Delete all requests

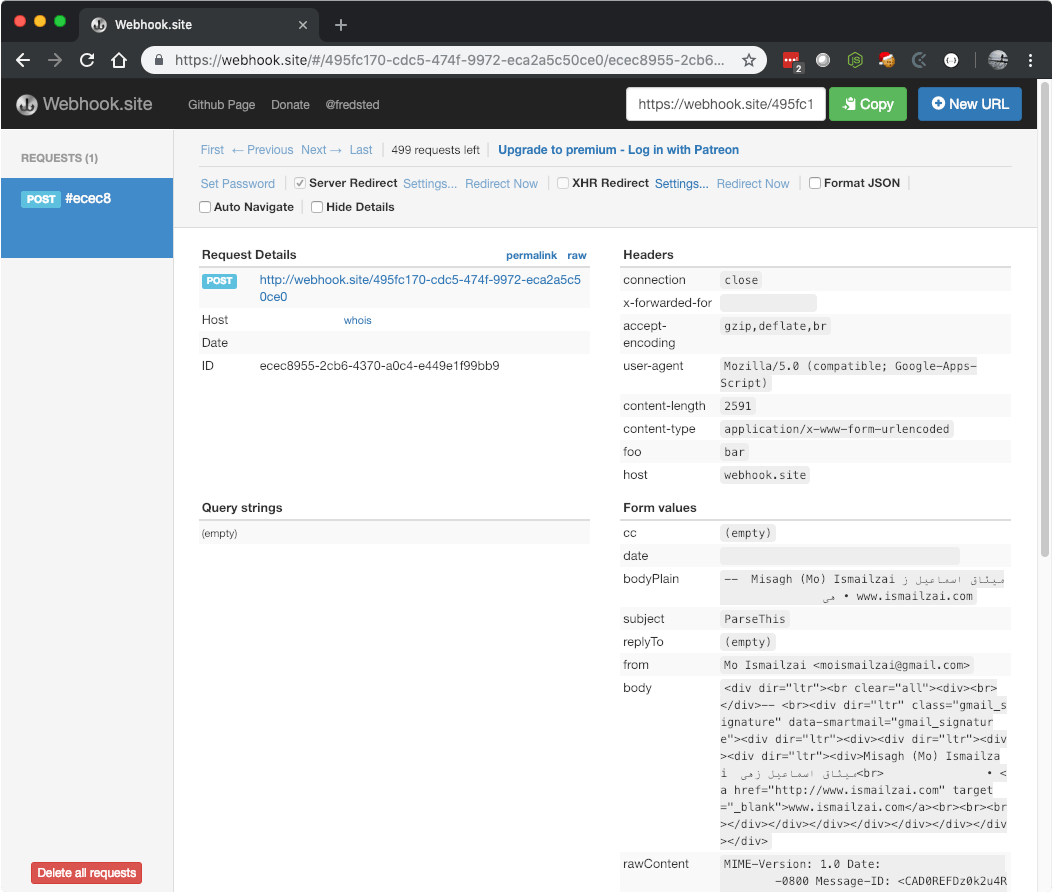[87, 873]
